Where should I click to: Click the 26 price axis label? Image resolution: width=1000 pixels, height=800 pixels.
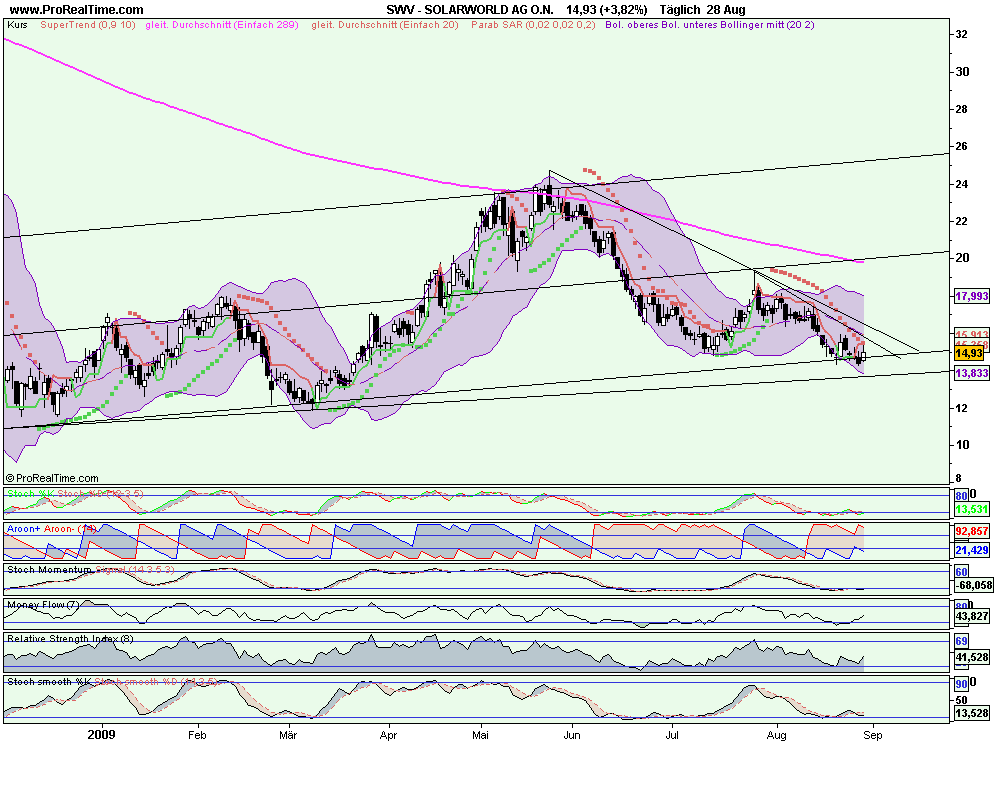point(962,147)
